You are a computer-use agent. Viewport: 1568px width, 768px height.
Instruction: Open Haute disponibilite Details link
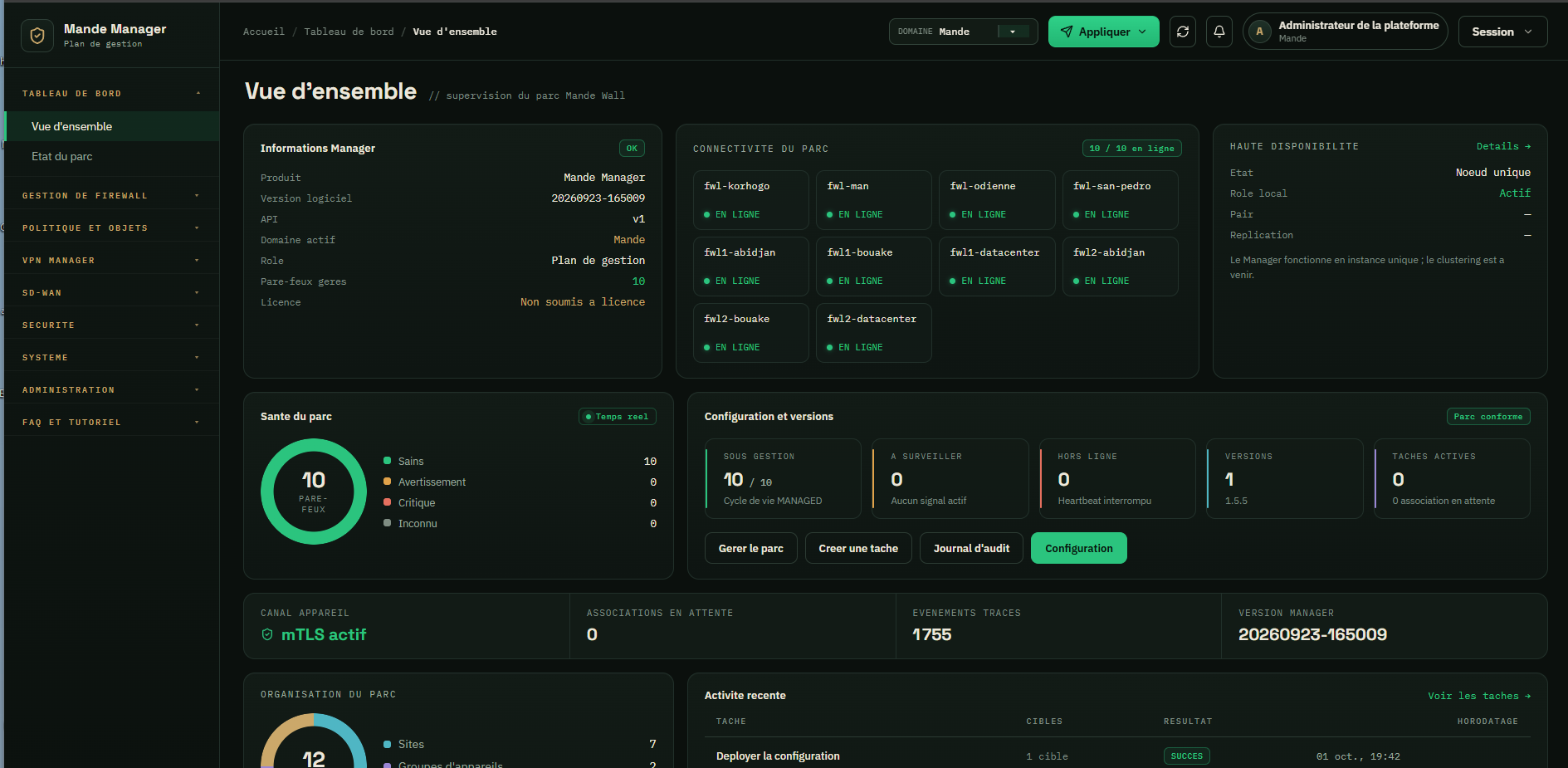[x=1503, y=146]
